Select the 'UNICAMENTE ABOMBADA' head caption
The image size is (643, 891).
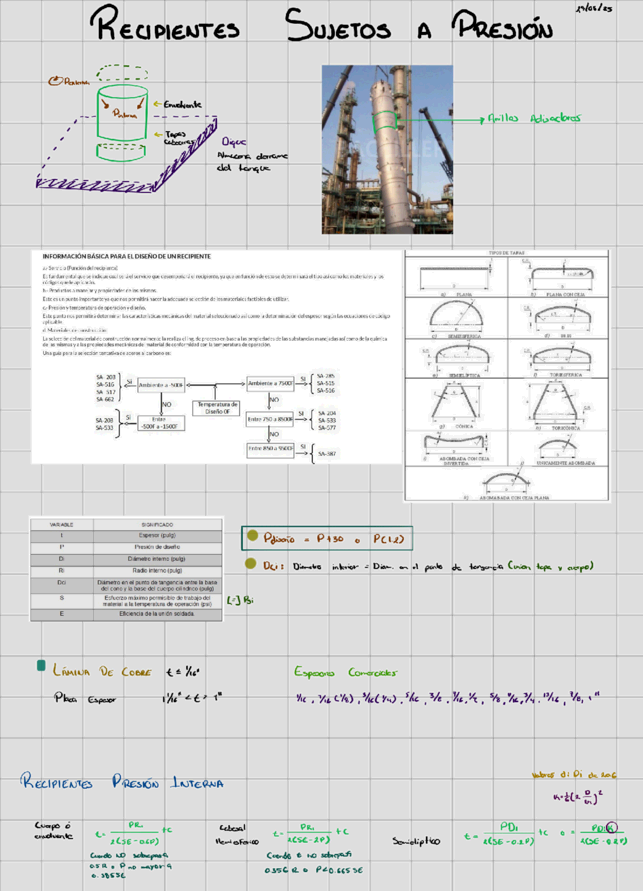tap(566, 463)
